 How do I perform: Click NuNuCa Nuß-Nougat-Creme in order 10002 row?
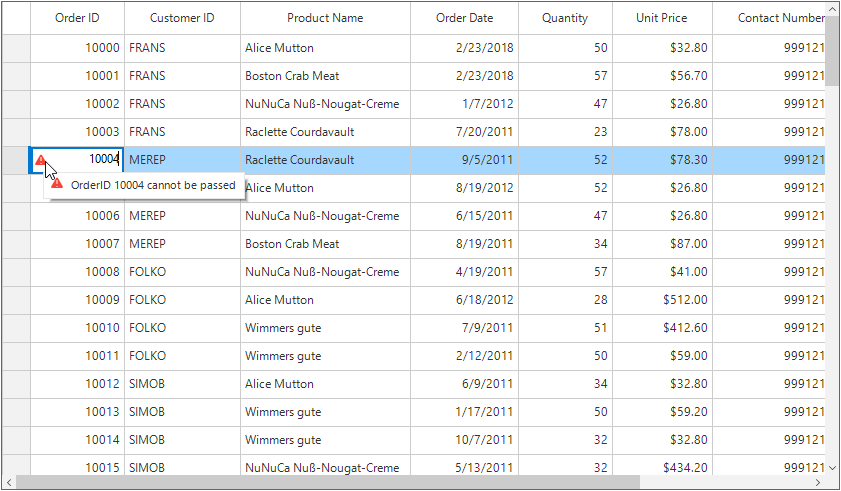322,104
